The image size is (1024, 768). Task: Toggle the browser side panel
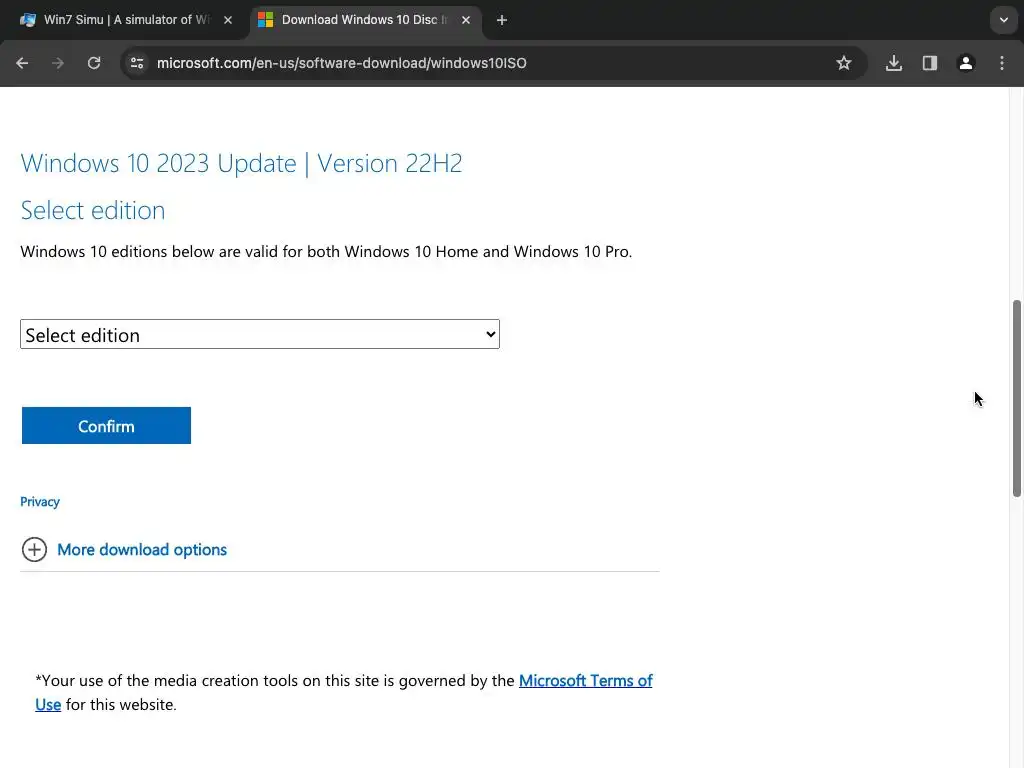(930, 63)
